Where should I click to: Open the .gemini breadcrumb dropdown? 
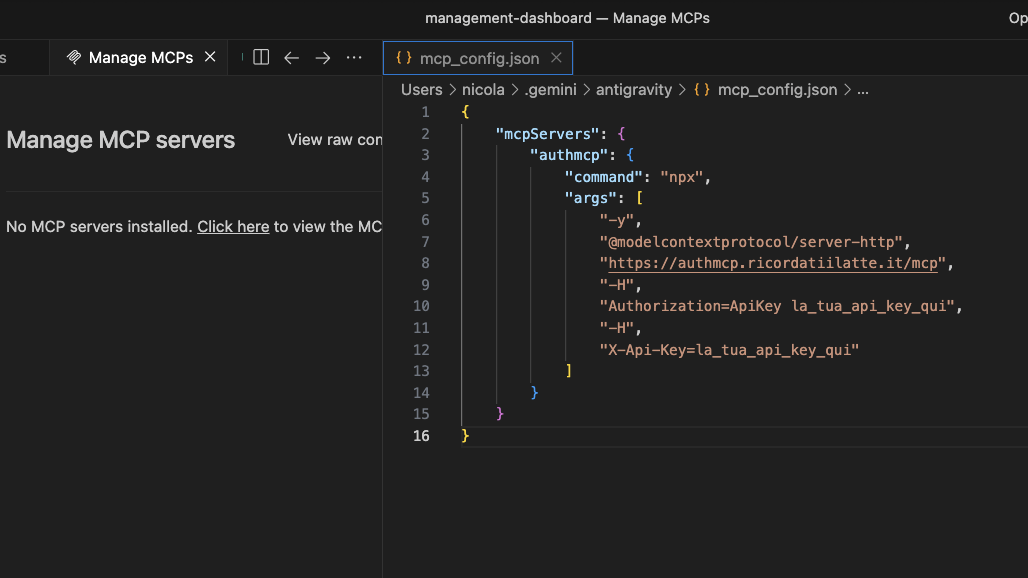tap(551, 89)
